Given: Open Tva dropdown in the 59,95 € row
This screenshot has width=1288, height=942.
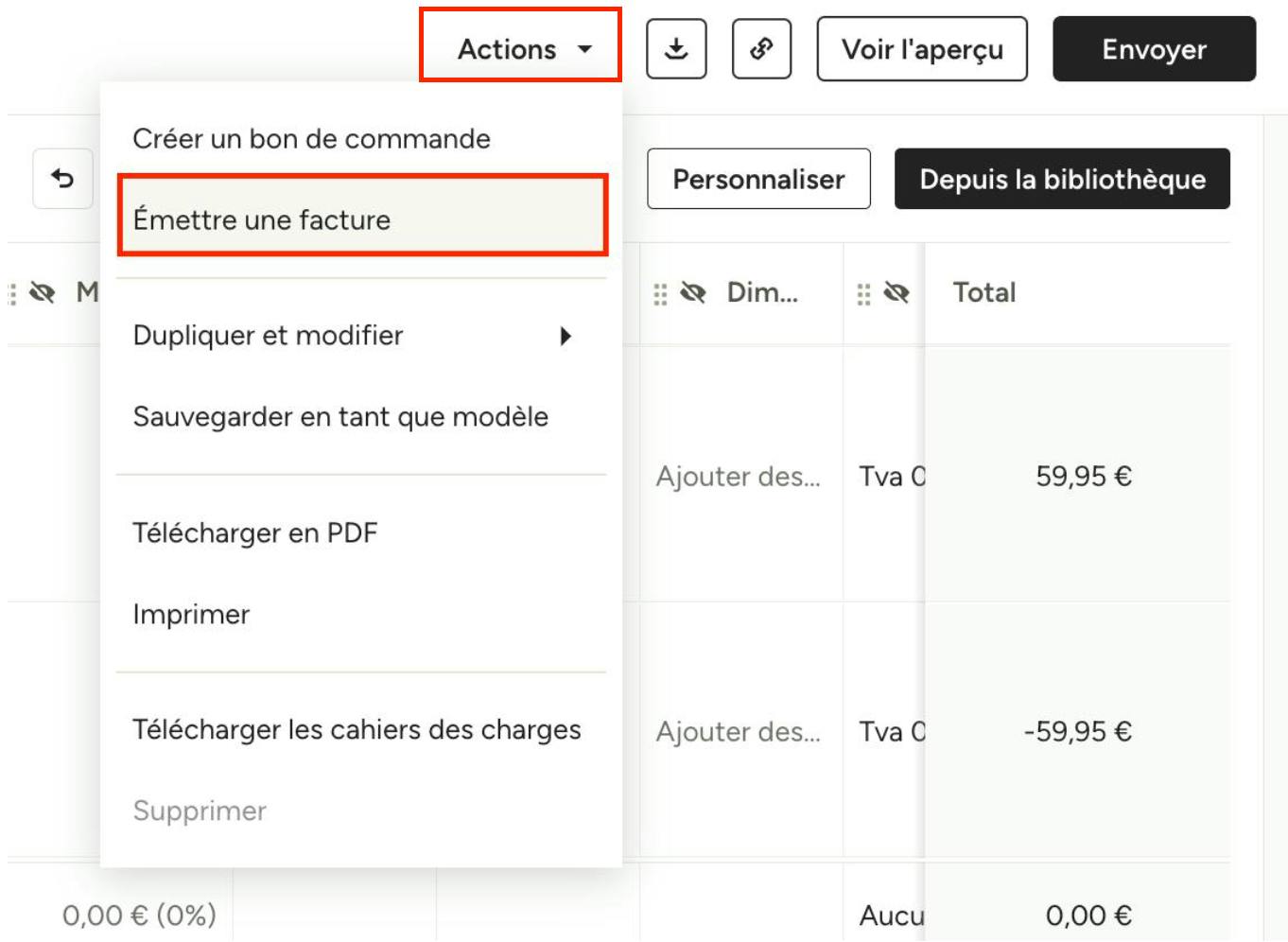Looking at the screenshot, I should click(x=892, y=476).
